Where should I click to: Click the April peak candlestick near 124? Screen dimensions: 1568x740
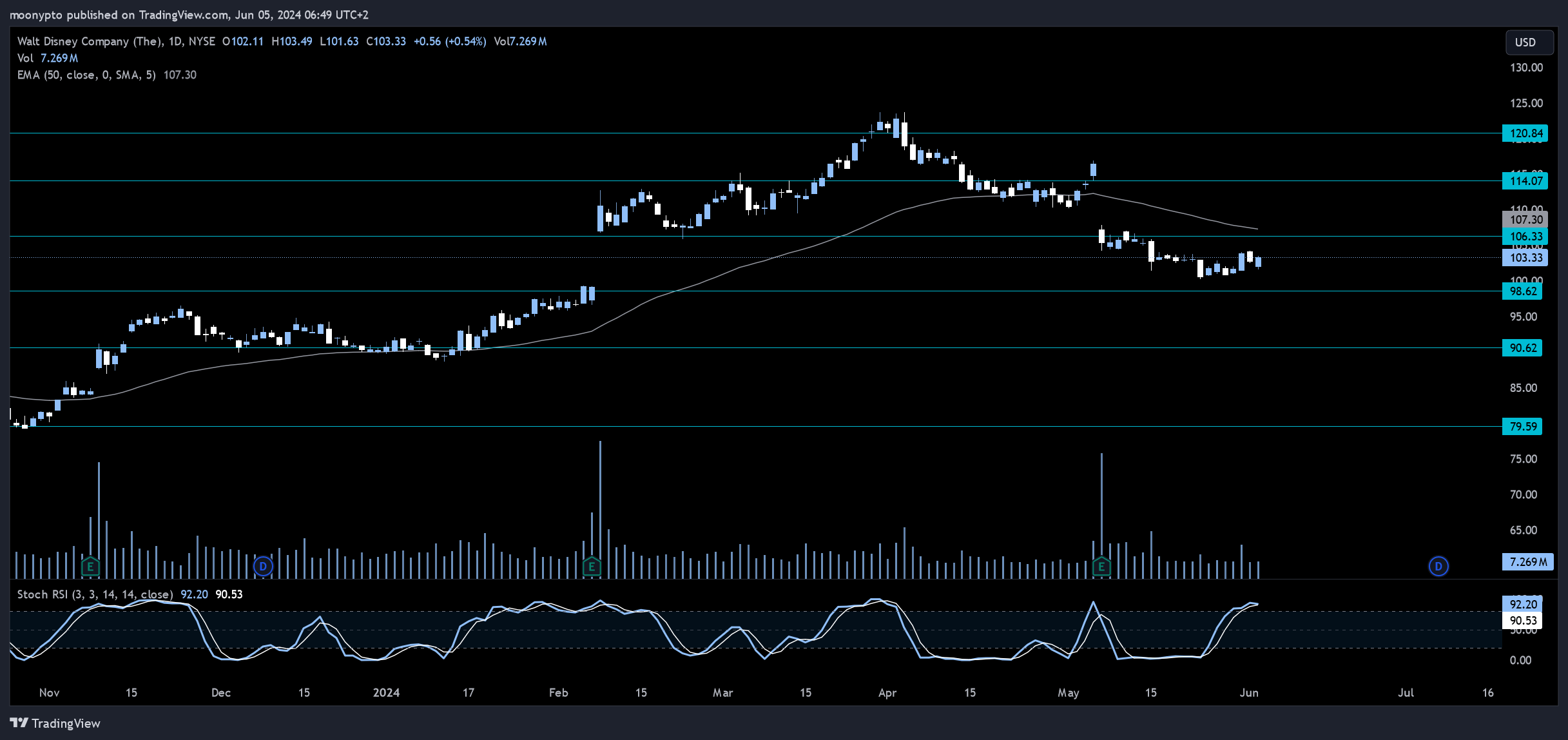tap(904, 131)
